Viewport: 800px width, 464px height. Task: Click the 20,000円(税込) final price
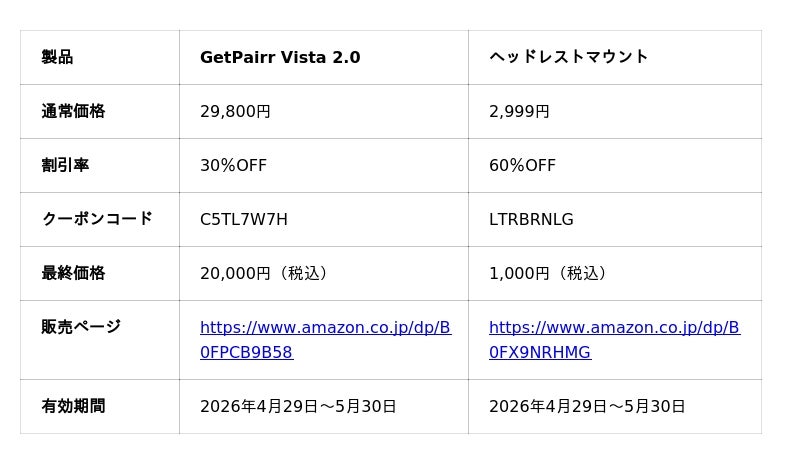(264, 274)
